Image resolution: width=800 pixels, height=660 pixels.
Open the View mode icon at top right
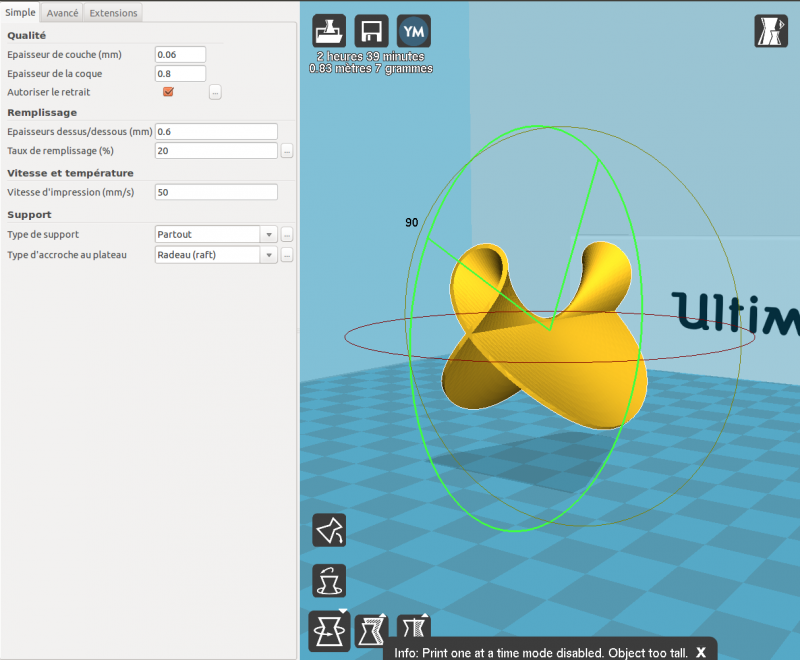point(771,31)
